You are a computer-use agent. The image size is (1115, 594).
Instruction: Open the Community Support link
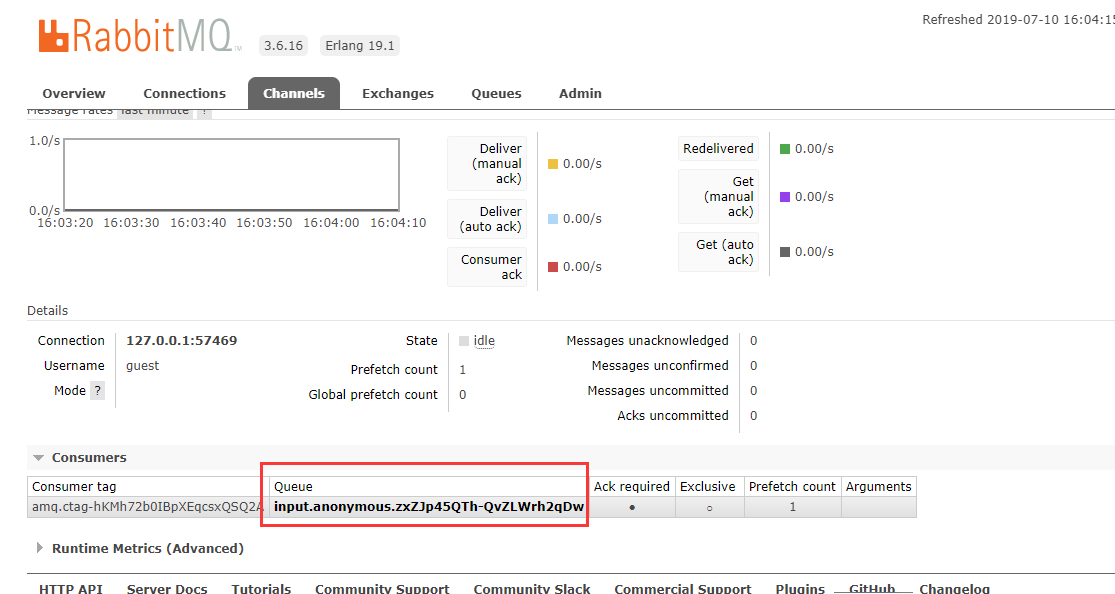(x=382, y=588)
